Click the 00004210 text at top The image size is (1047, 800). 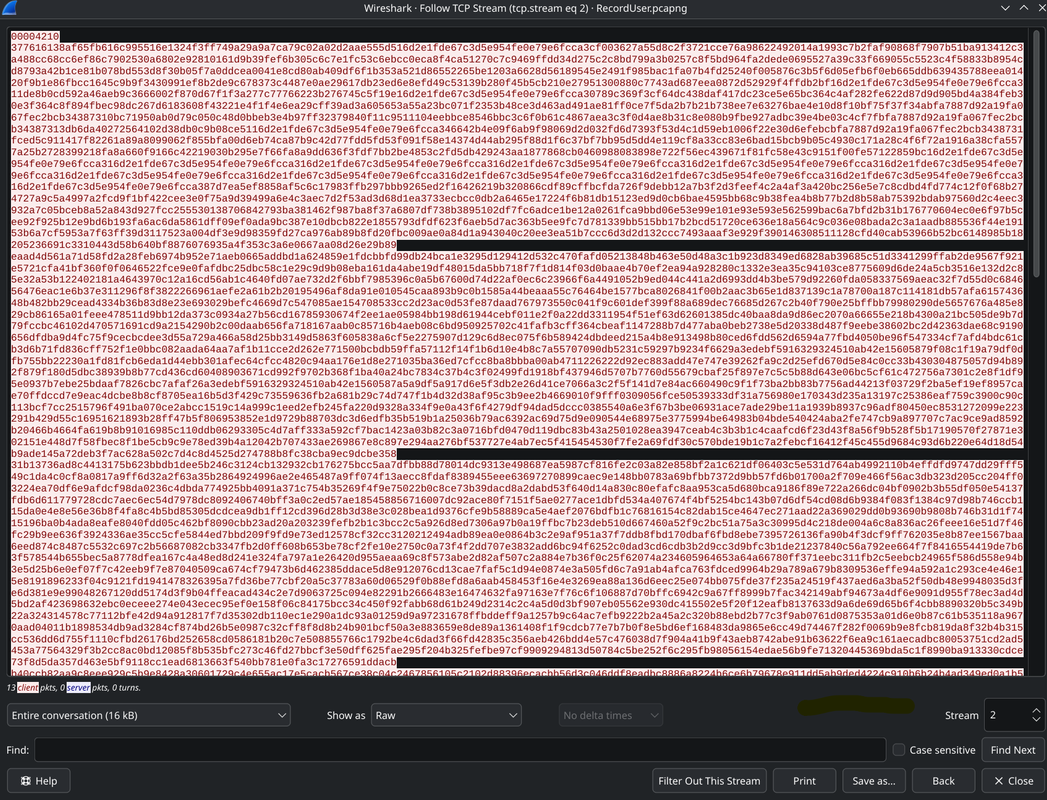tap(35, 37)
